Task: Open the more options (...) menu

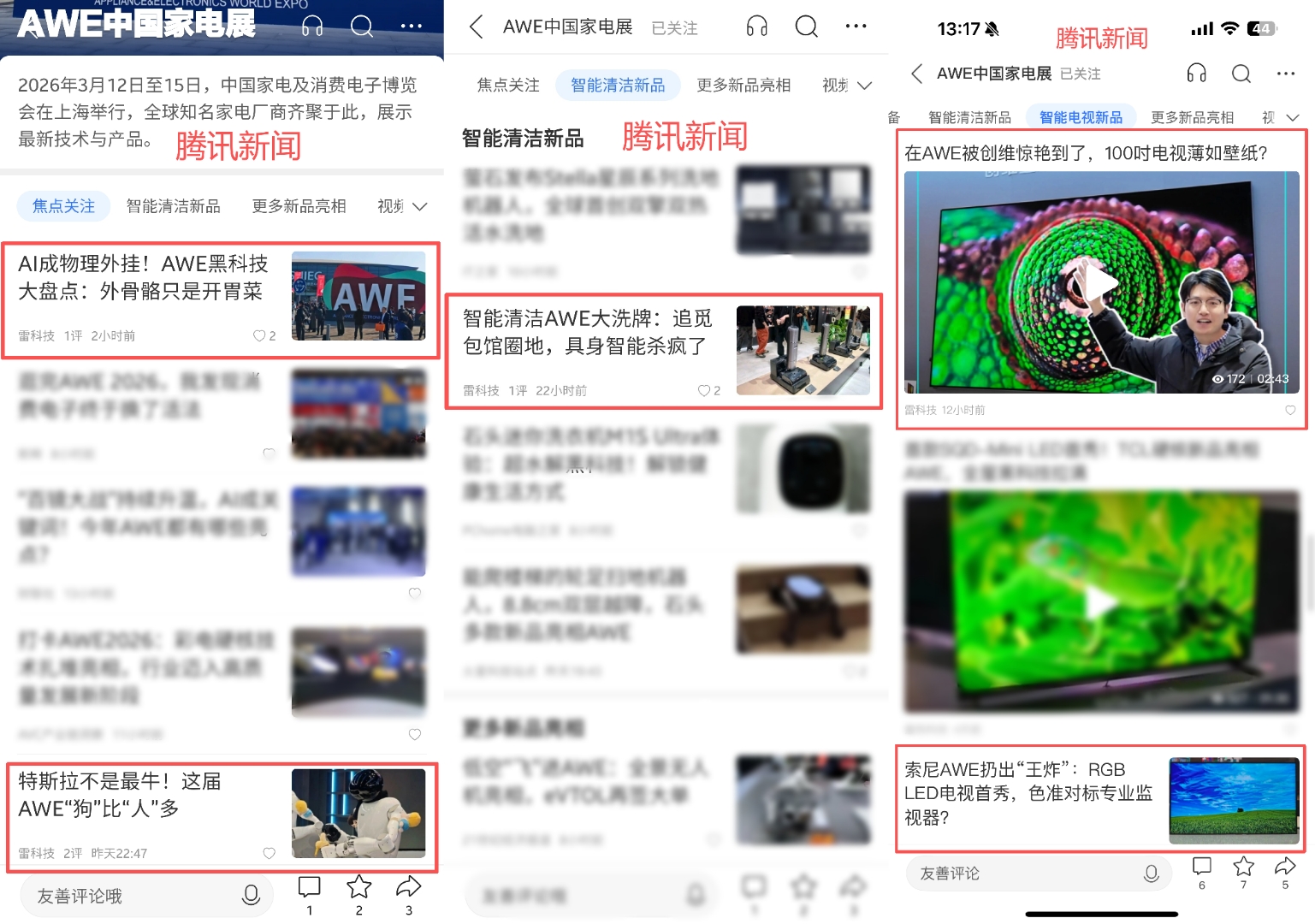Action: [x=411, y=26]
